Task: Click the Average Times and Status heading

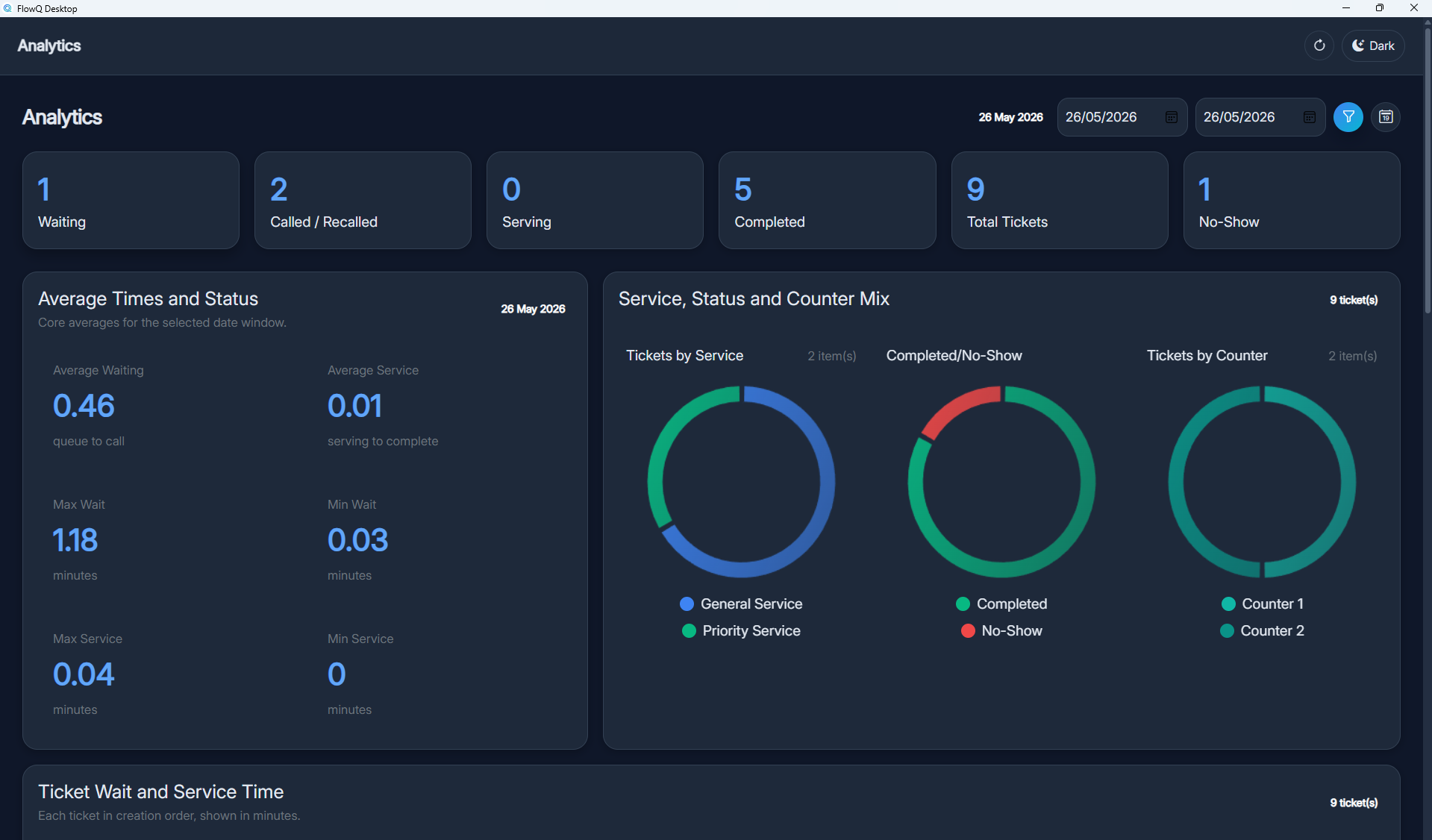Action: (148, 299)
